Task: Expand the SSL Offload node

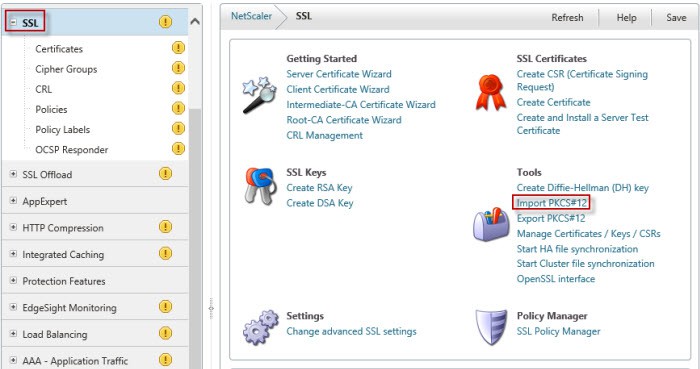Action: (x=13, y=174)
